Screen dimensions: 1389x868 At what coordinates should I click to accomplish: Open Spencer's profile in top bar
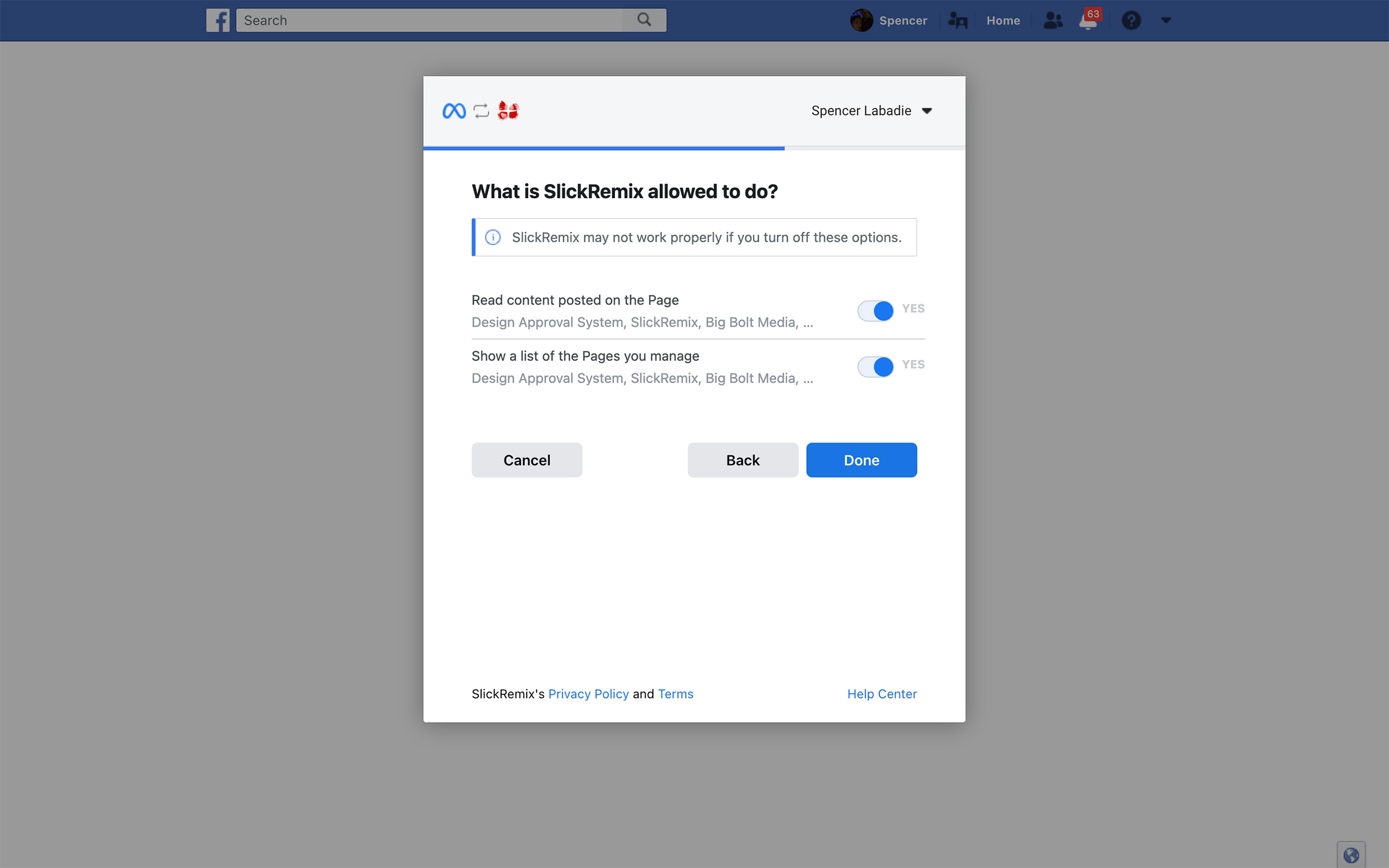(888, 21)
